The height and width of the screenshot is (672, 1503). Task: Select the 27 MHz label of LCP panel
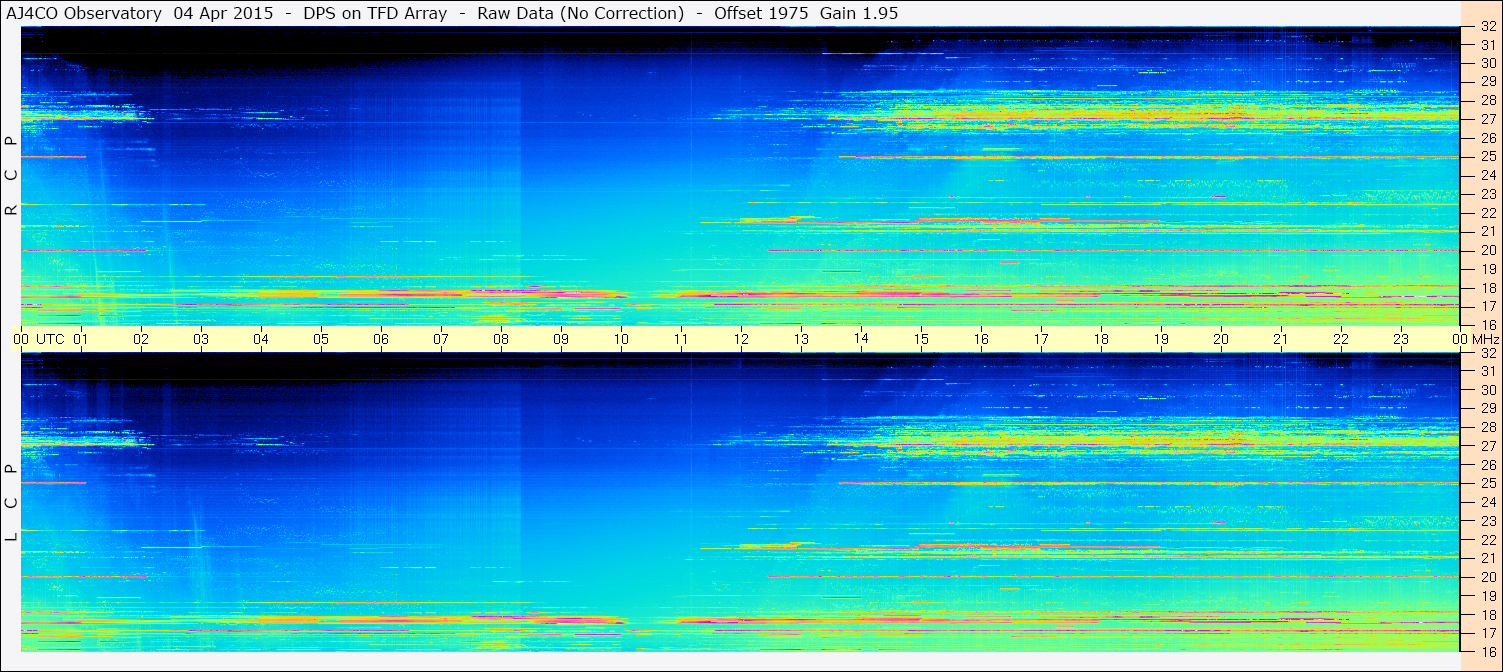pyautogui.click(x=1487, y=446)
